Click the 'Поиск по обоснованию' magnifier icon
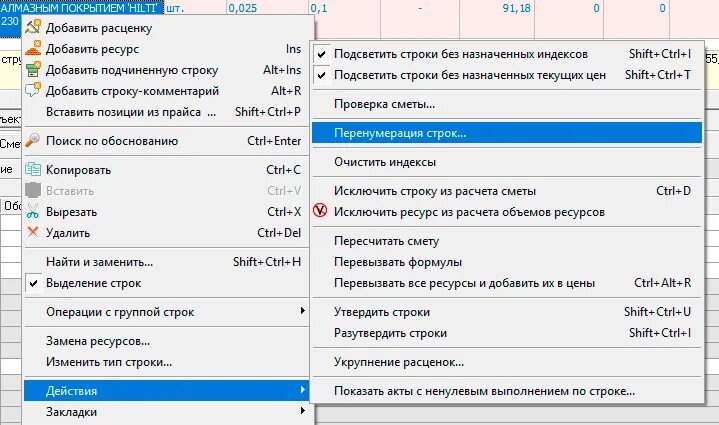 (33, 140)
